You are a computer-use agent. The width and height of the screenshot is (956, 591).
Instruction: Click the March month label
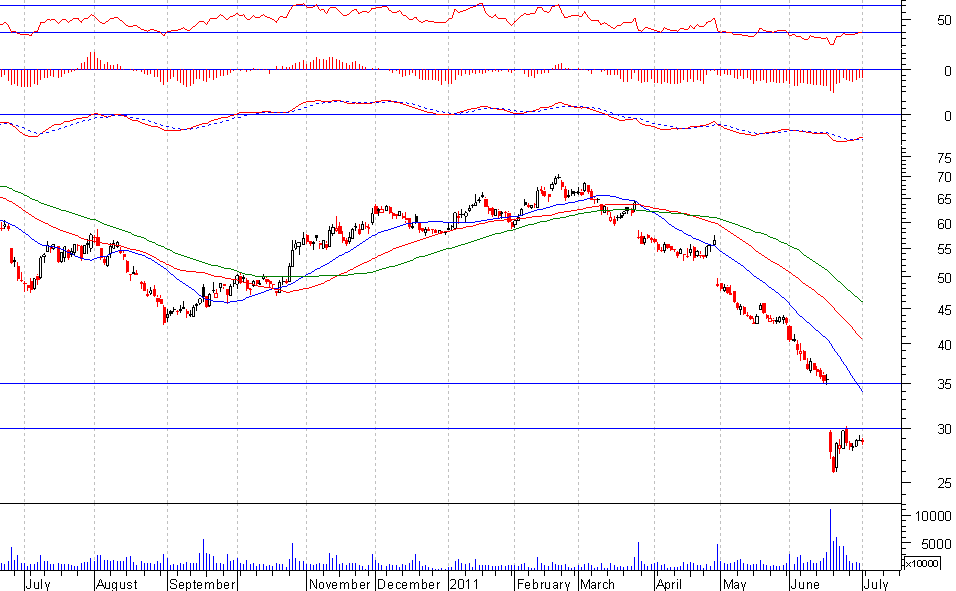click(598, 584)
